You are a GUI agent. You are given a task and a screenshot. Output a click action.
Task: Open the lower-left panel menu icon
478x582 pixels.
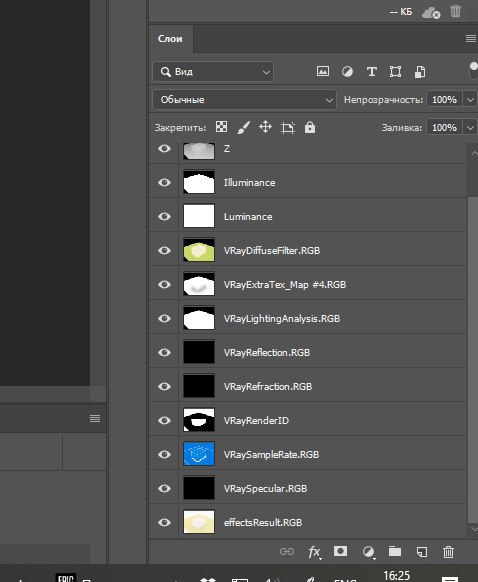point(95,418)
